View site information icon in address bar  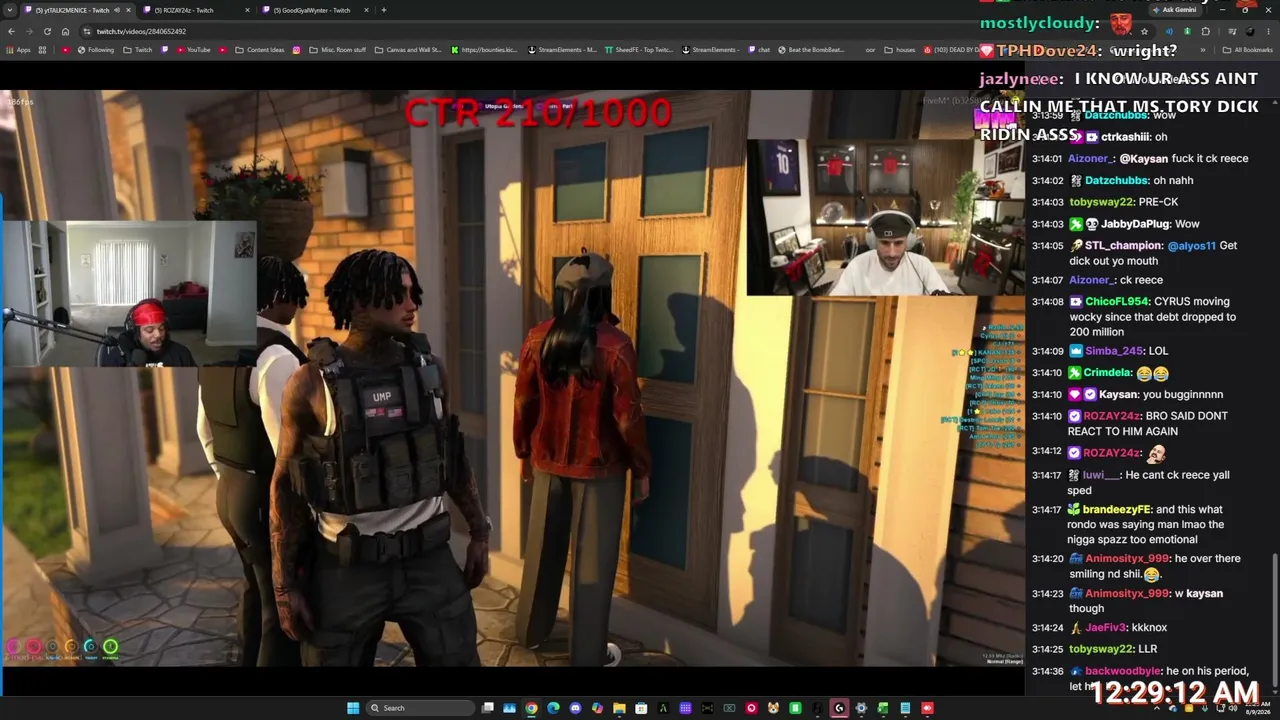[86, 31]
